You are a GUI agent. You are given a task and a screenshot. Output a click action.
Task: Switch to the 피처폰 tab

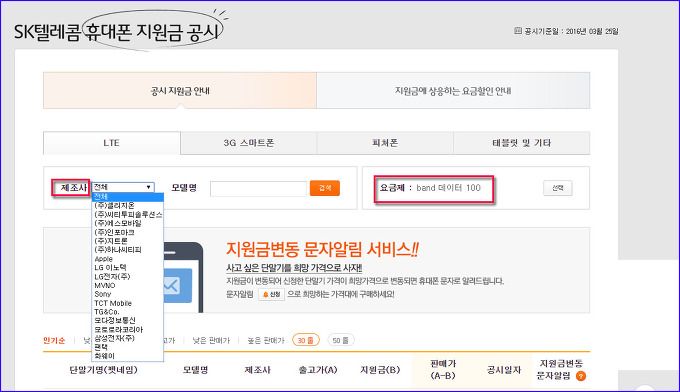(x=385, y=143)
